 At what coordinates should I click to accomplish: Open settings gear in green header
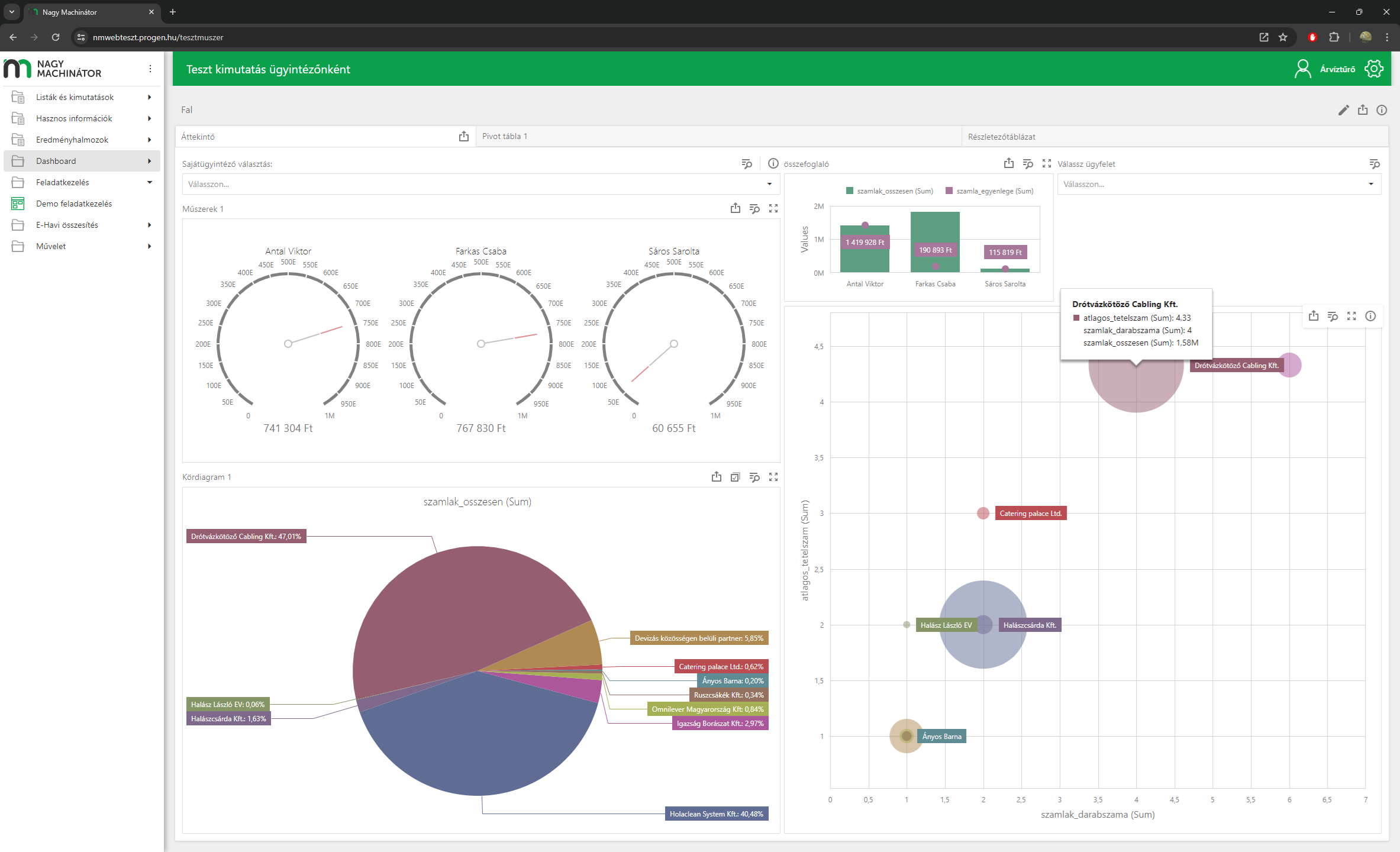coord(1374,69)
